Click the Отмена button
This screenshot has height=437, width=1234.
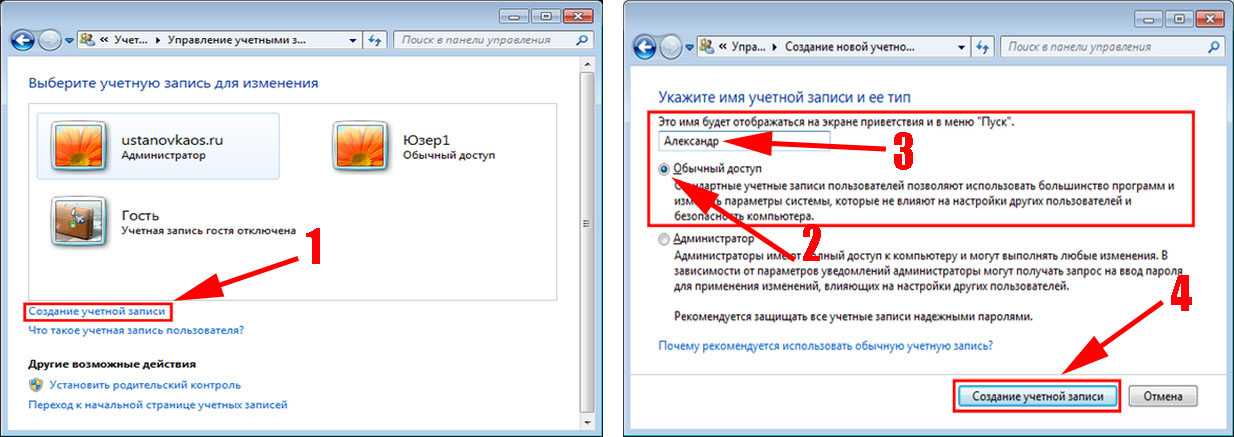click(x=1163, y=396)
